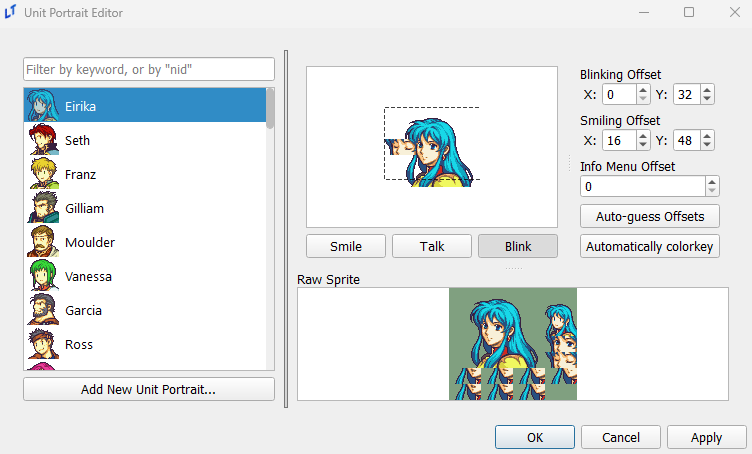This screenshot has width=752, height=454.
Task: Click the Eirika name text in the list
Action: tap(81, 106)
